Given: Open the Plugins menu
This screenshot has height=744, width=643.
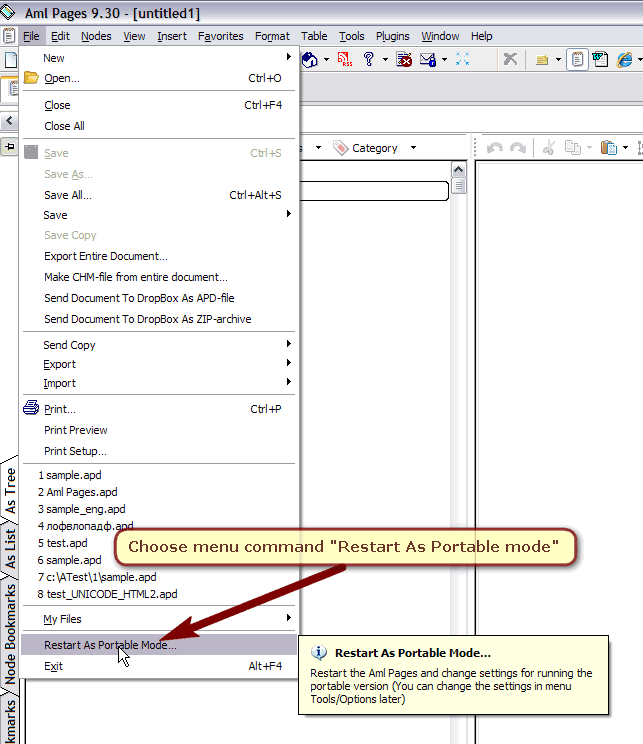Looking at the screenshot, I should (x=392, y=36).
